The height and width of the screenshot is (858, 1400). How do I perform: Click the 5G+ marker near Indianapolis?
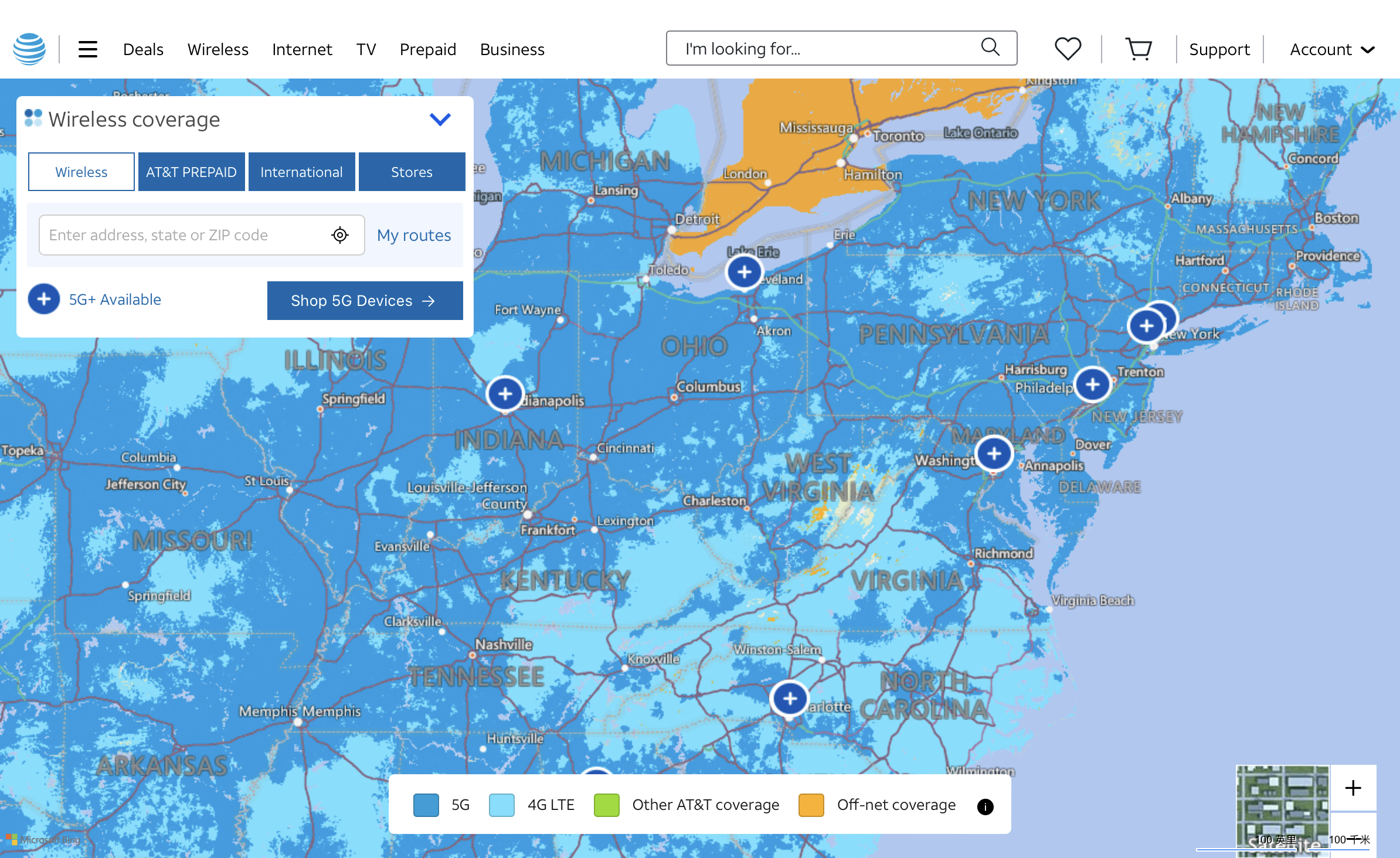click(505, 394)
